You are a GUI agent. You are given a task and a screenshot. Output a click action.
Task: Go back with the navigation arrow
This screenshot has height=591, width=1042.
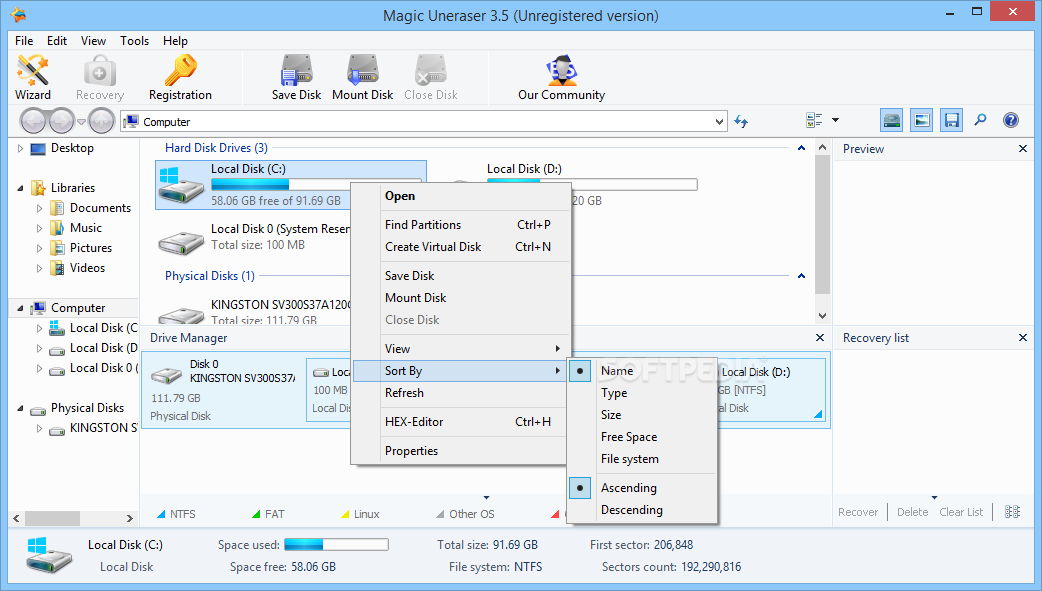(33, 122)
